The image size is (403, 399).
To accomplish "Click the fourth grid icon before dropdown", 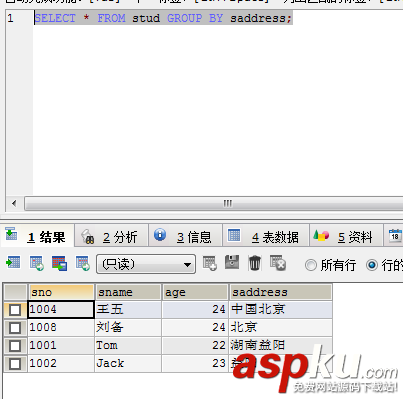I will [x=82, y=263].
